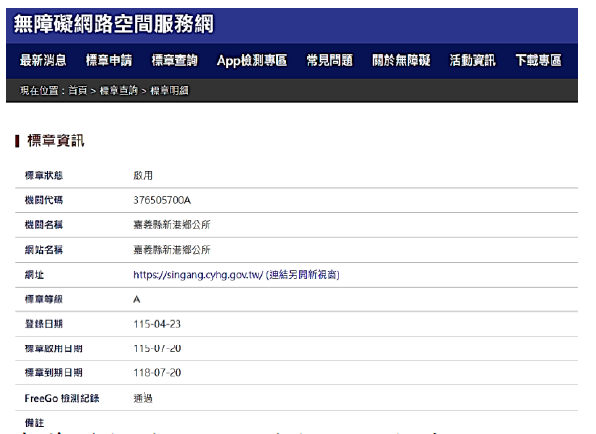This screenshot has height=434, width=596.
Task: Select agency code 376505700A
Action: coord(162,200)
